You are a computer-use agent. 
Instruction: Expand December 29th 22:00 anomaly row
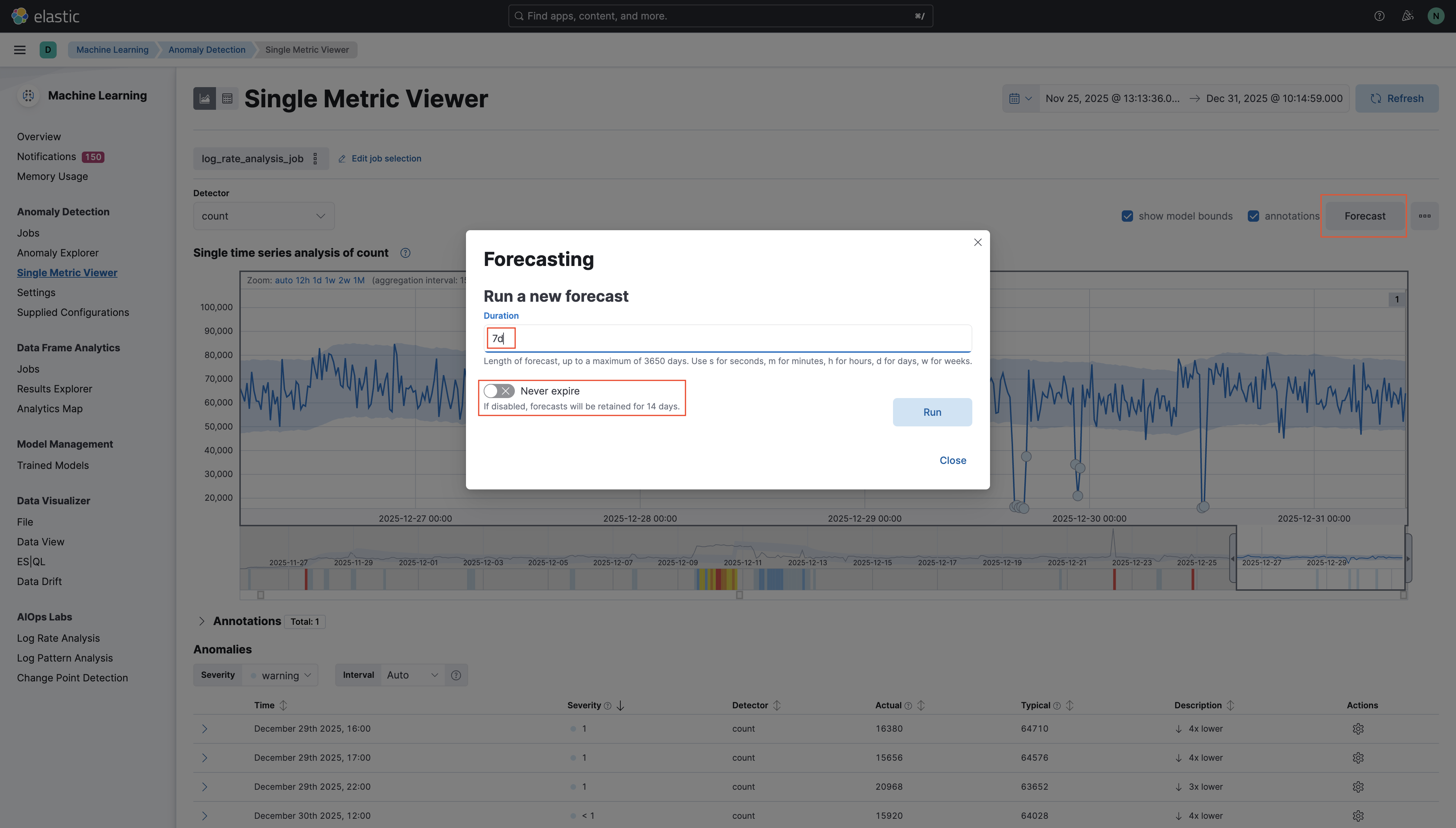[x=205, y=787]
